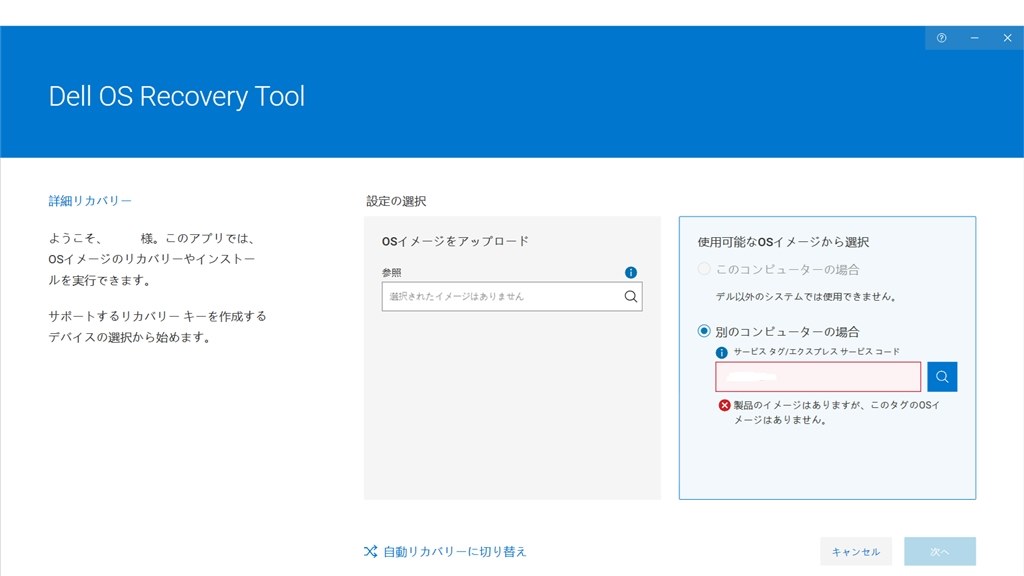Click the Dell OS Recovery Tool title
The image size is (1024, 576).
pos(176,97)
